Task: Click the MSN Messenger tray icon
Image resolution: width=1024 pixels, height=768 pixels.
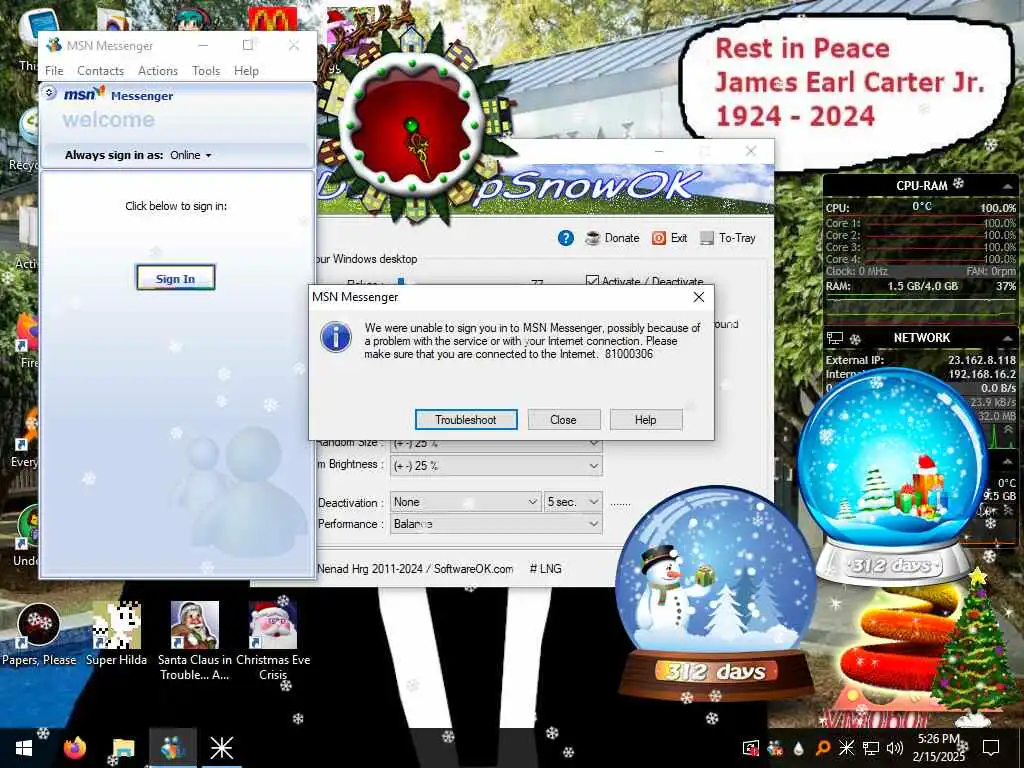Action: click(775, 748)
